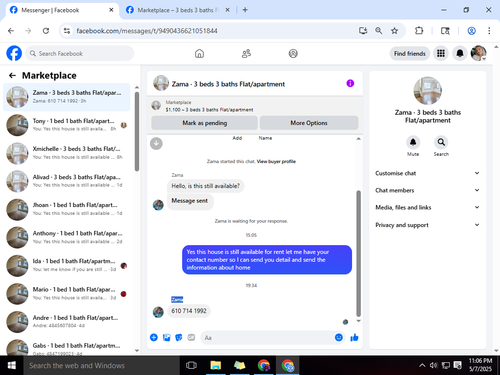Open the emoji picker icon

(x=339, y=338)
